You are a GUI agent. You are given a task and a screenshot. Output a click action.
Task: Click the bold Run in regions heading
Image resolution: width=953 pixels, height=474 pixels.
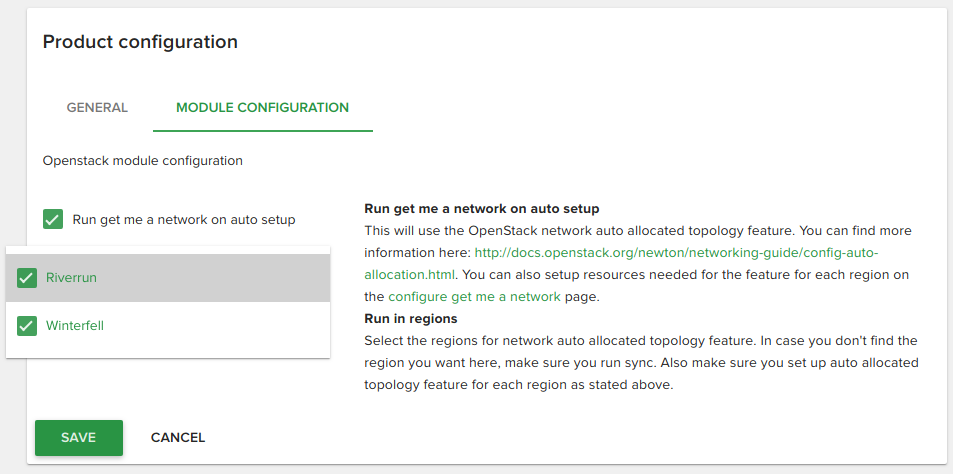pos(411,318)
